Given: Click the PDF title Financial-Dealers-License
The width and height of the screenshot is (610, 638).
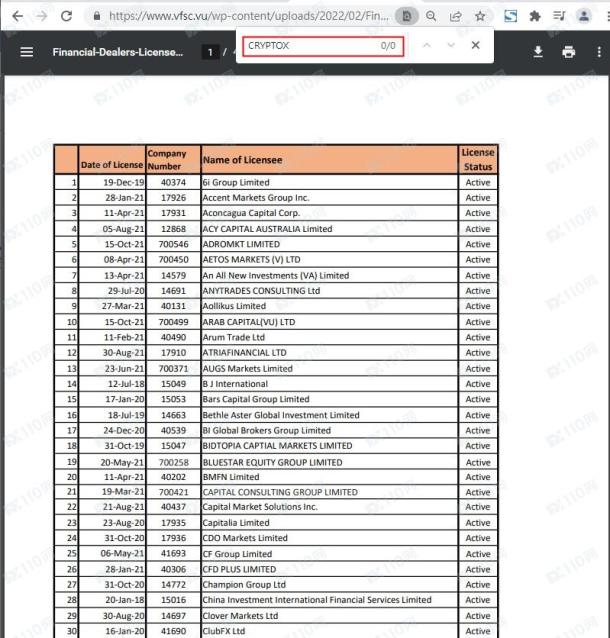Looking at the screenshot, I should (x=118, y=52).
